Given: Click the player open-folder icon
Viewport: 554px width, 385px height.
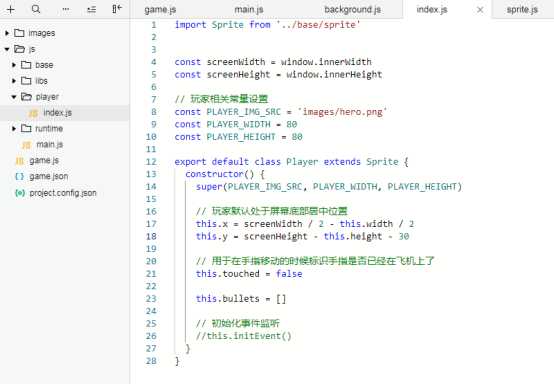Looking at the screenshot, I should 26,96.
